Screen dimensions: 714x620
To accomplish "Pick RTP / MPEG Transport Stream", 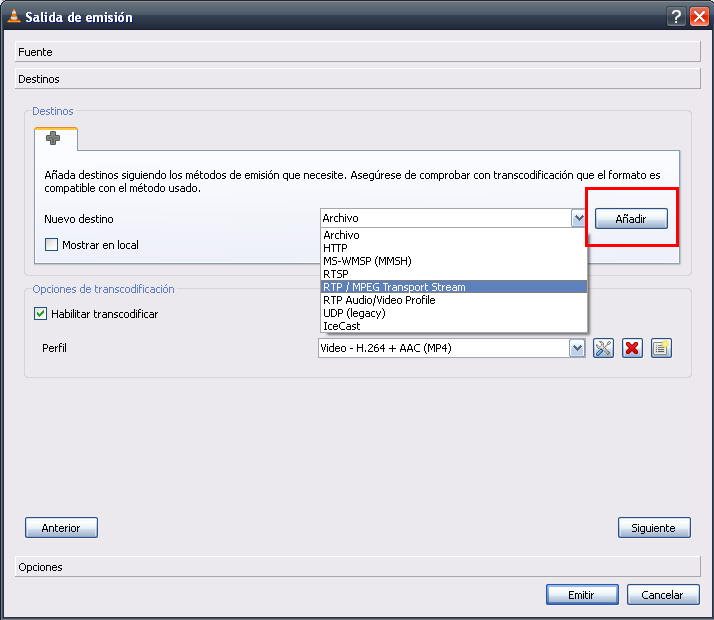I will (x=454, y=287).
